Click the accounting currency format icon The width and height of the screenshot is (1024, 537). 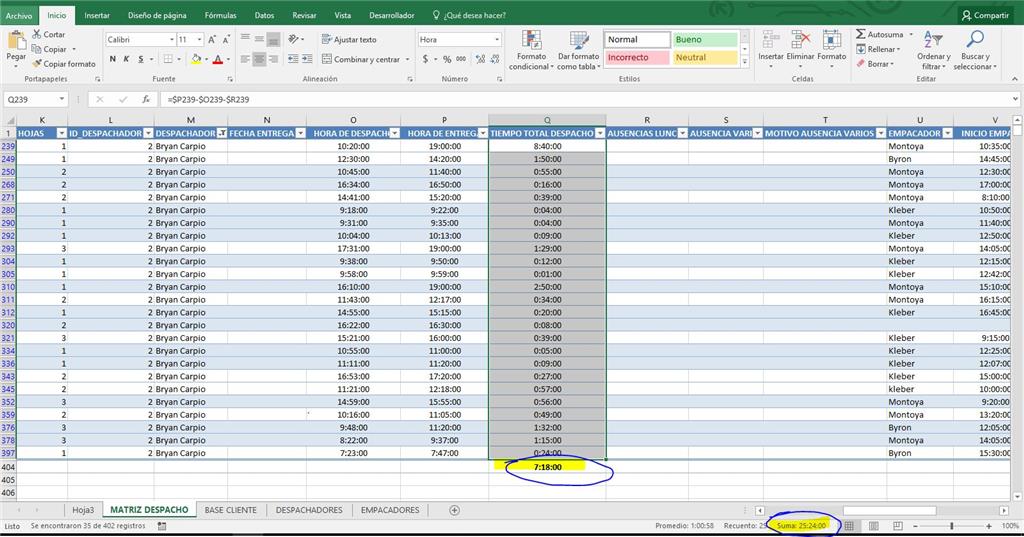tap(426, 59)
